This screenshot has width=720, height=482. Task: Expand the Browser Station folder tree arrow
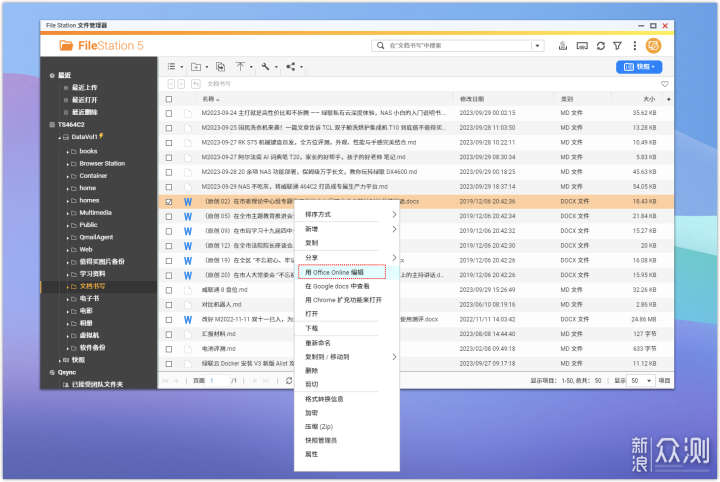pyautogui.click(x=68, y=164)
